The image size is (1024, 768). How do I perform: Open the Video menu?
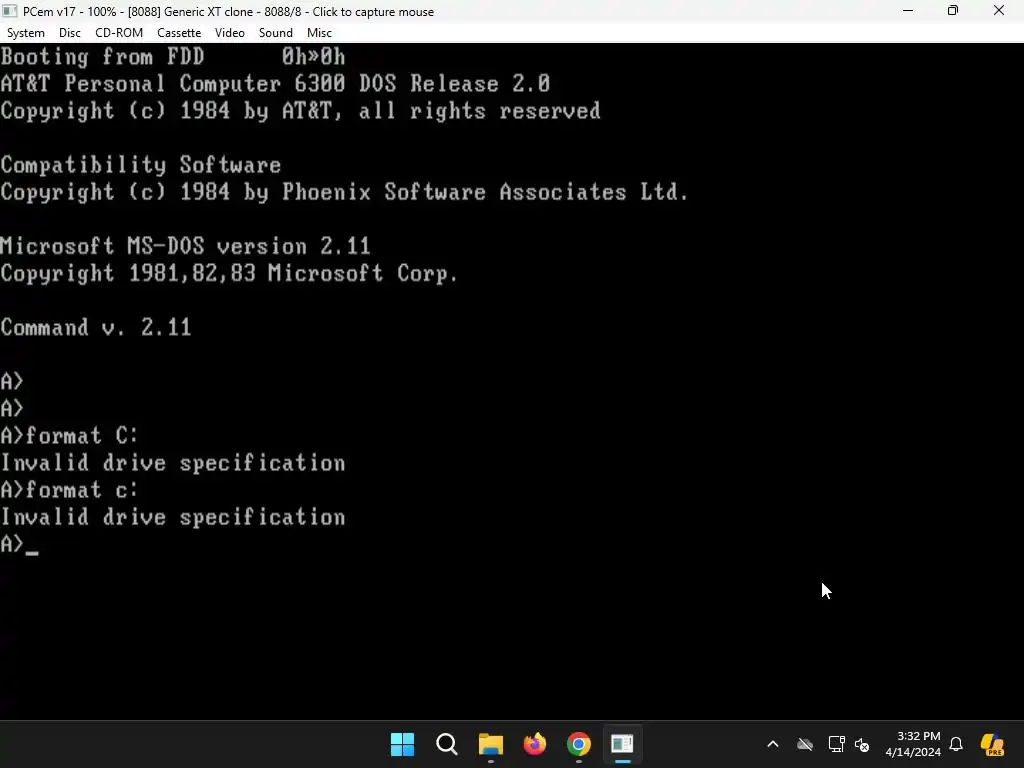(229, 33)
